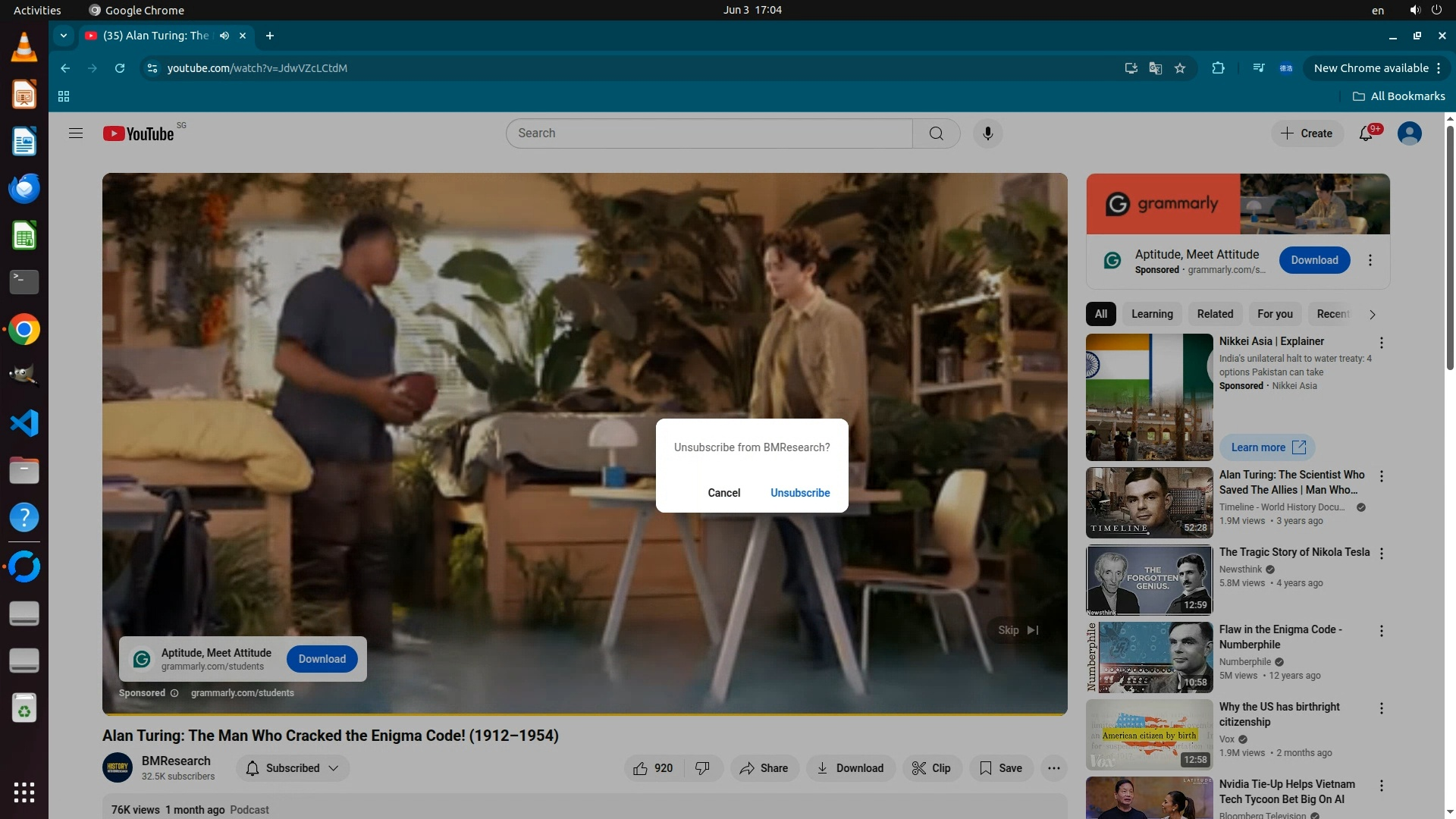Click the video progress bar
The height and width of the screenshot is (819, 1456).
coord(584,714)
